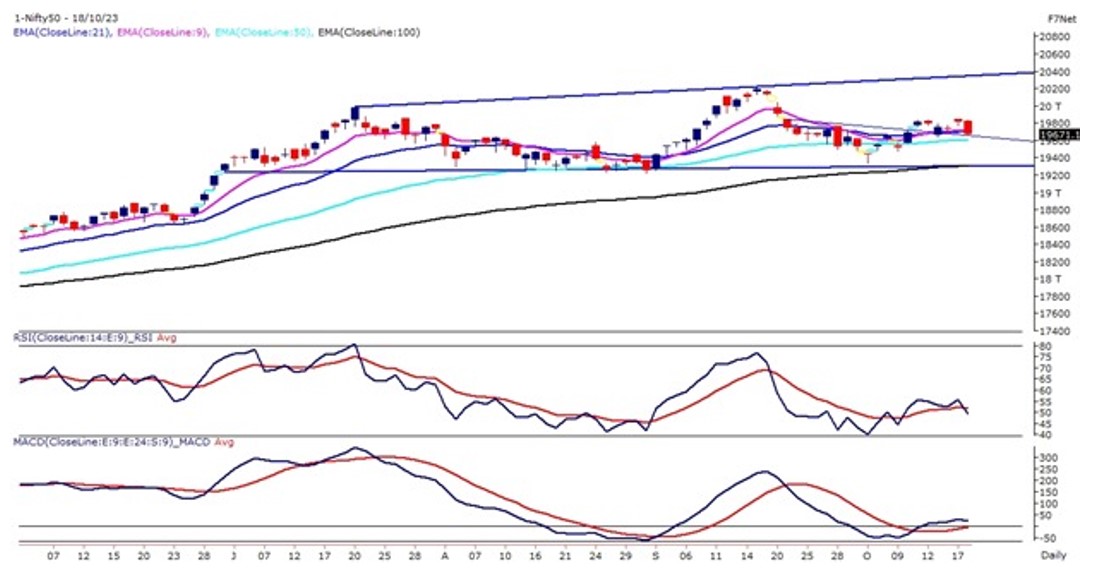
Task: Click the 19400 price axis label
Action: click(1056, 158)
